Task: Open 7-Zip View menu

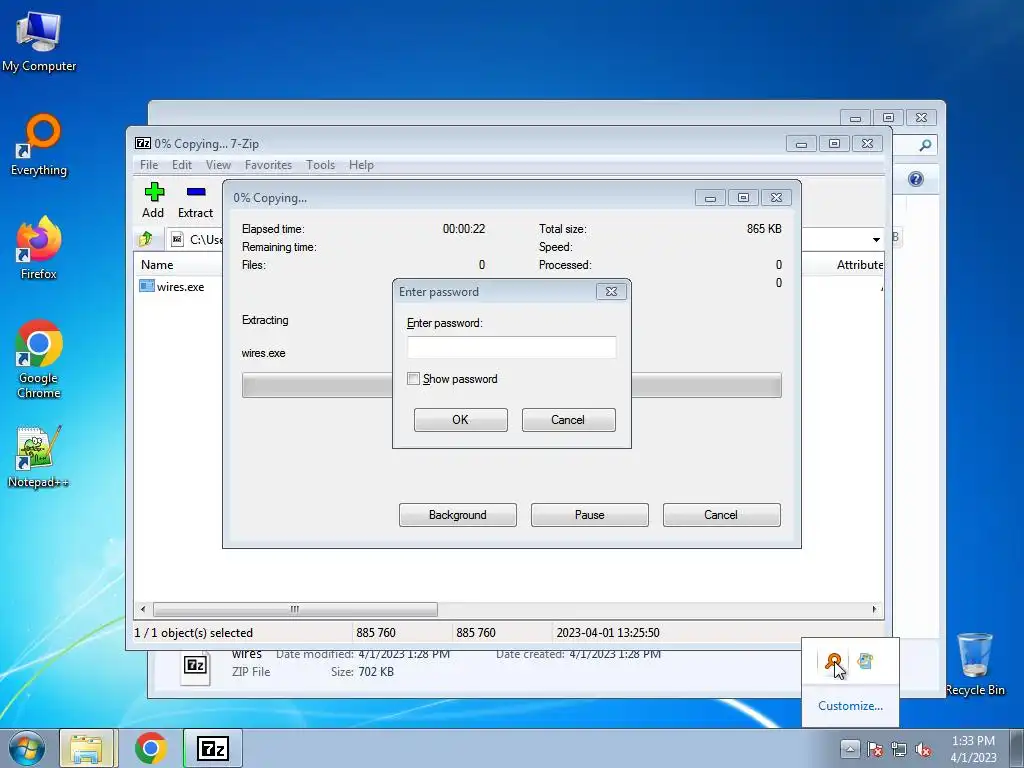Action: pos(218,165)
